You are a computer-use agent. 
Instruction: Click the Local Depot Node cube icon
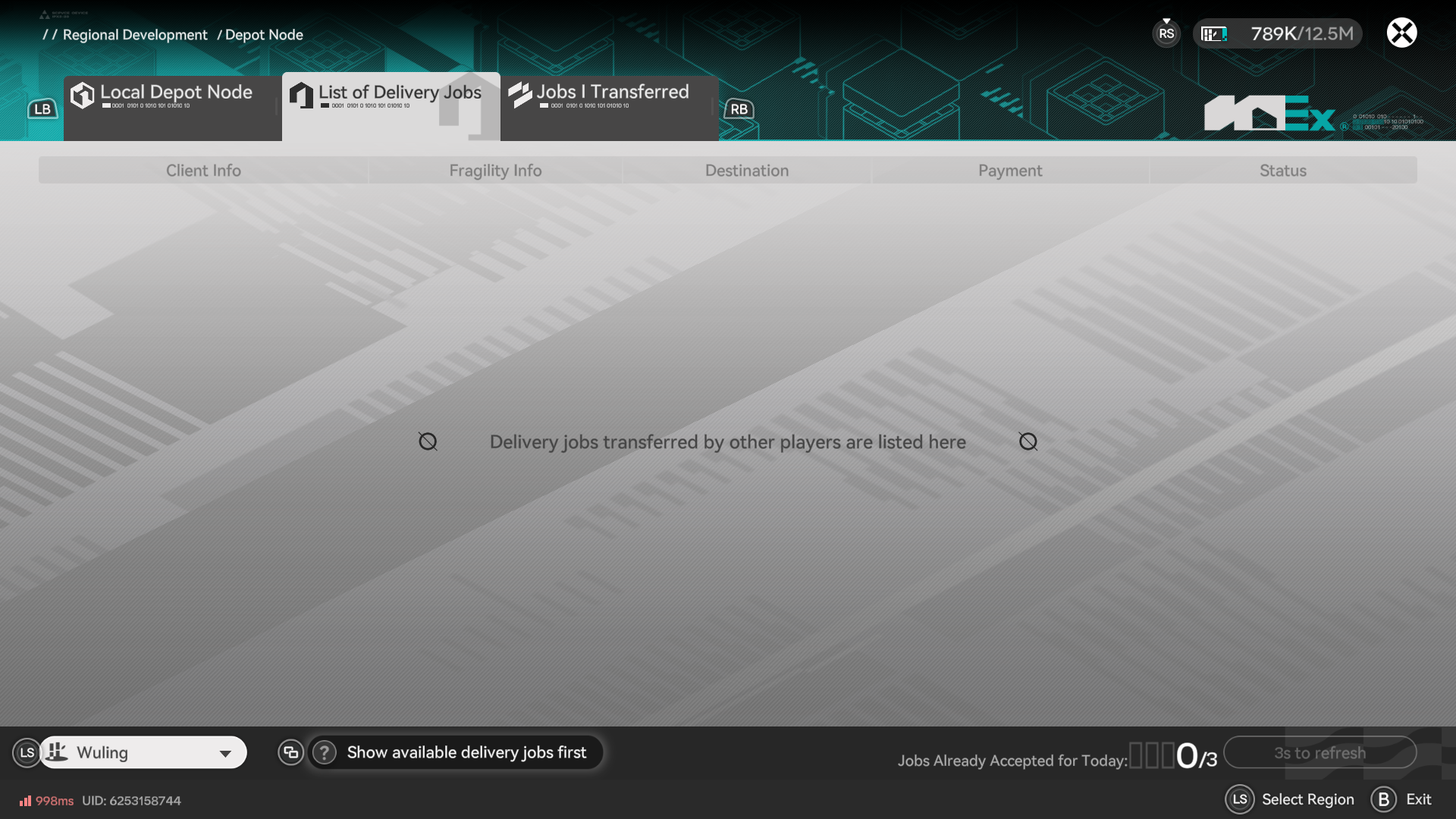(82, 96)
